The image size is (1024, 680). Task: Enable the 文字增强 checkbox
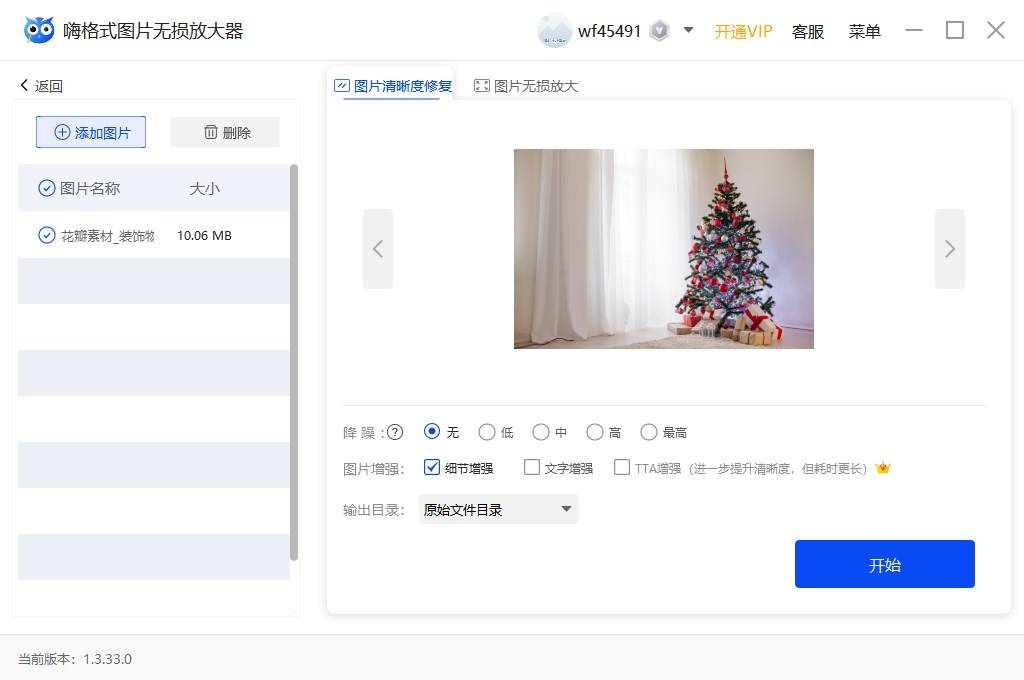[532, 467]
